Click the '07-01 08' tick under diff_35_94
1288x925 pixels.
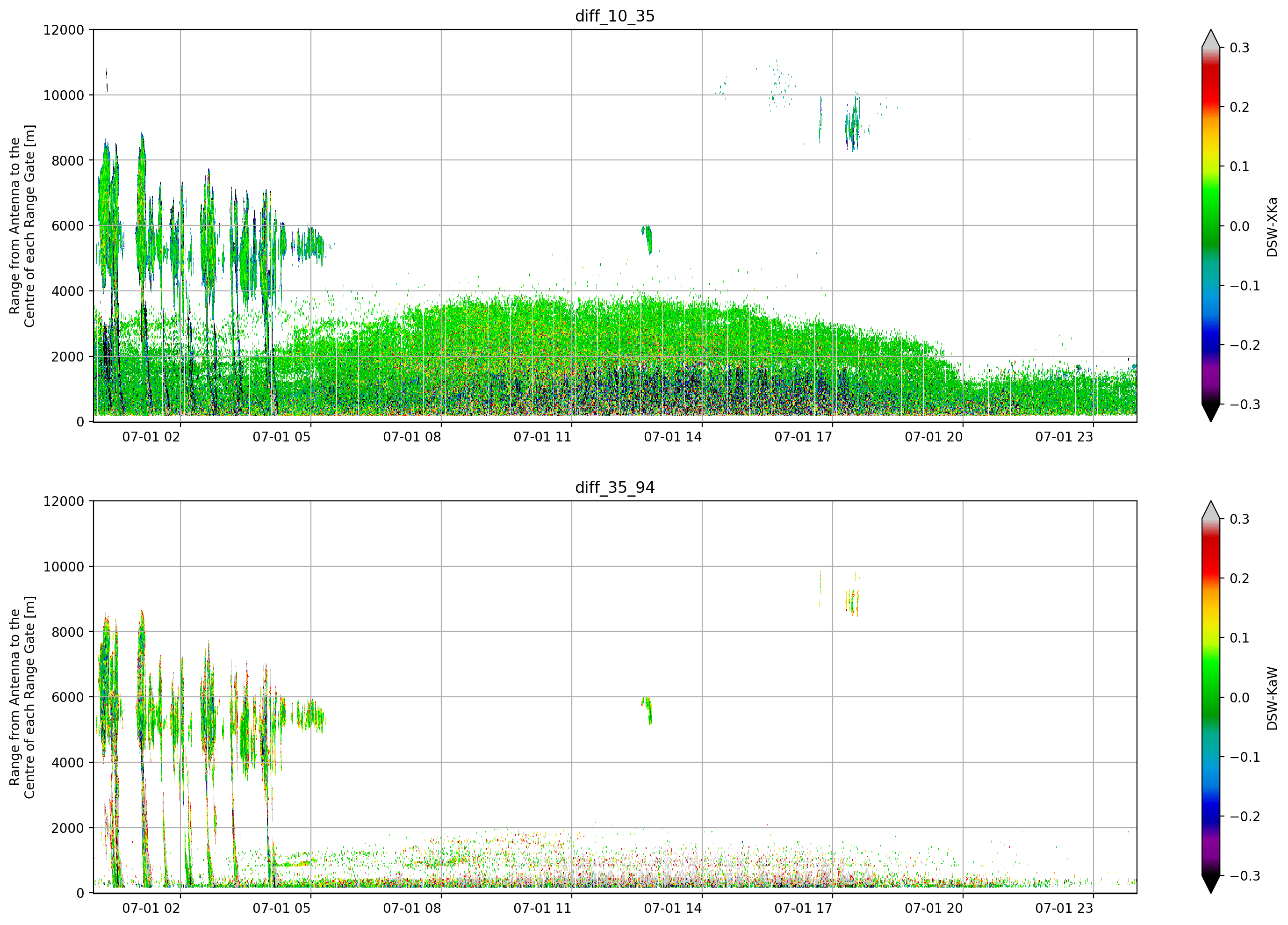tap(412, 908)
